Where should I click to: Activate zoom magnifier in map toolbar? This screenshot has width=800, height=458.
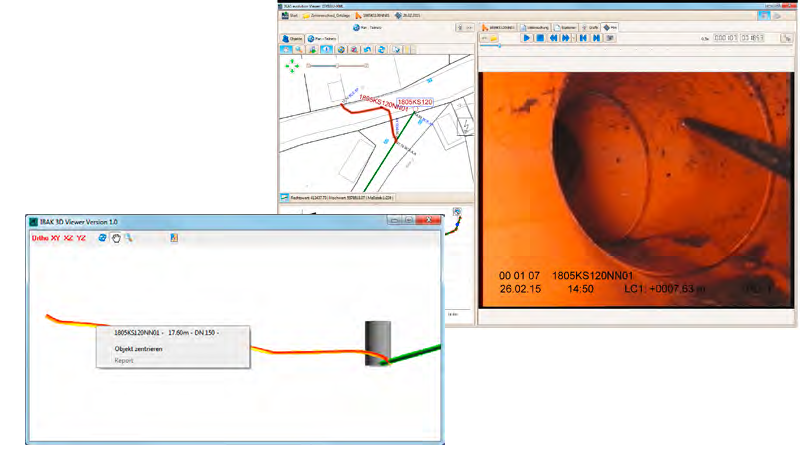pos(299,49)
